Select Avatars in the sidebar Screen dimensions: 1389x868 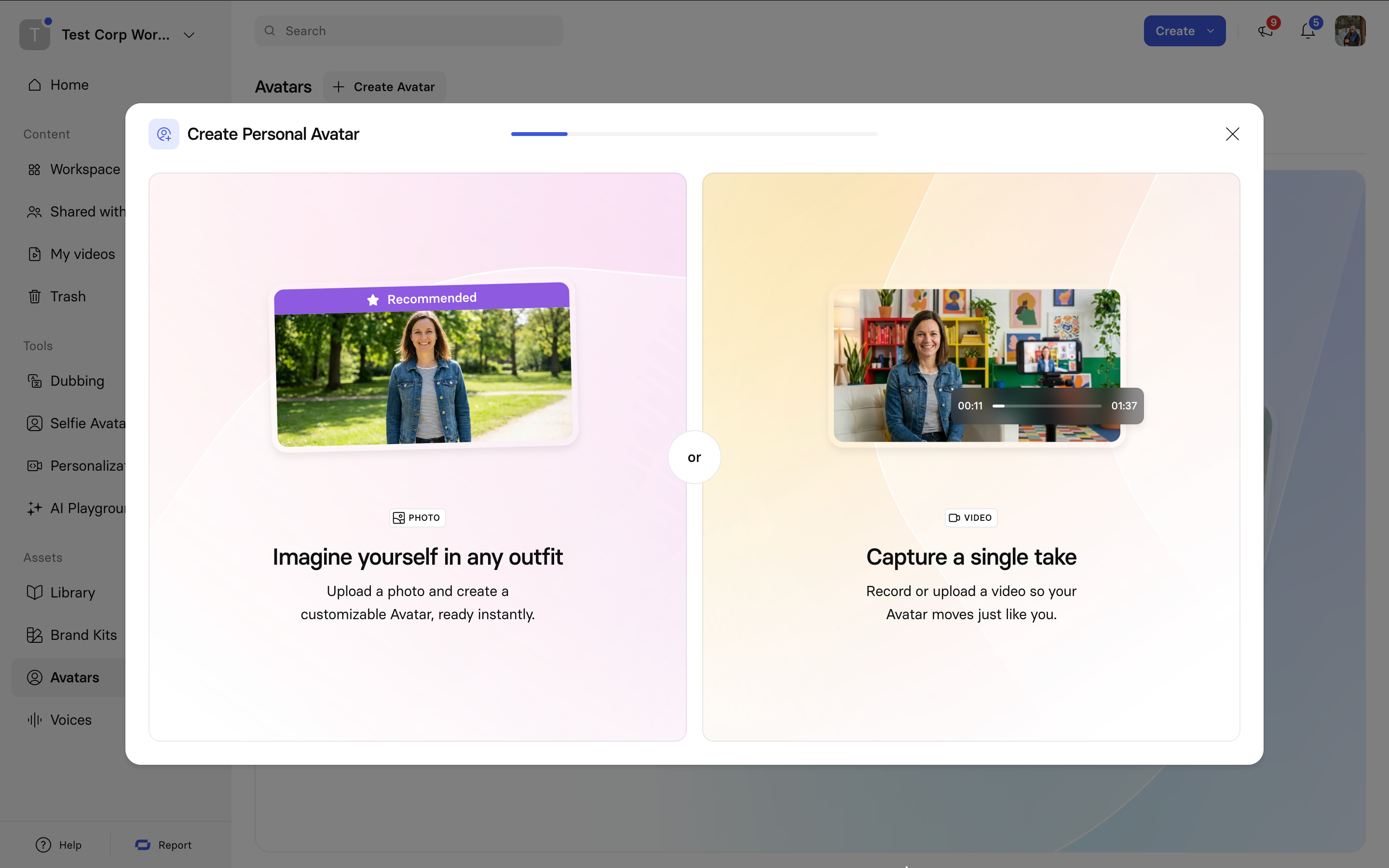pos(74,678)
